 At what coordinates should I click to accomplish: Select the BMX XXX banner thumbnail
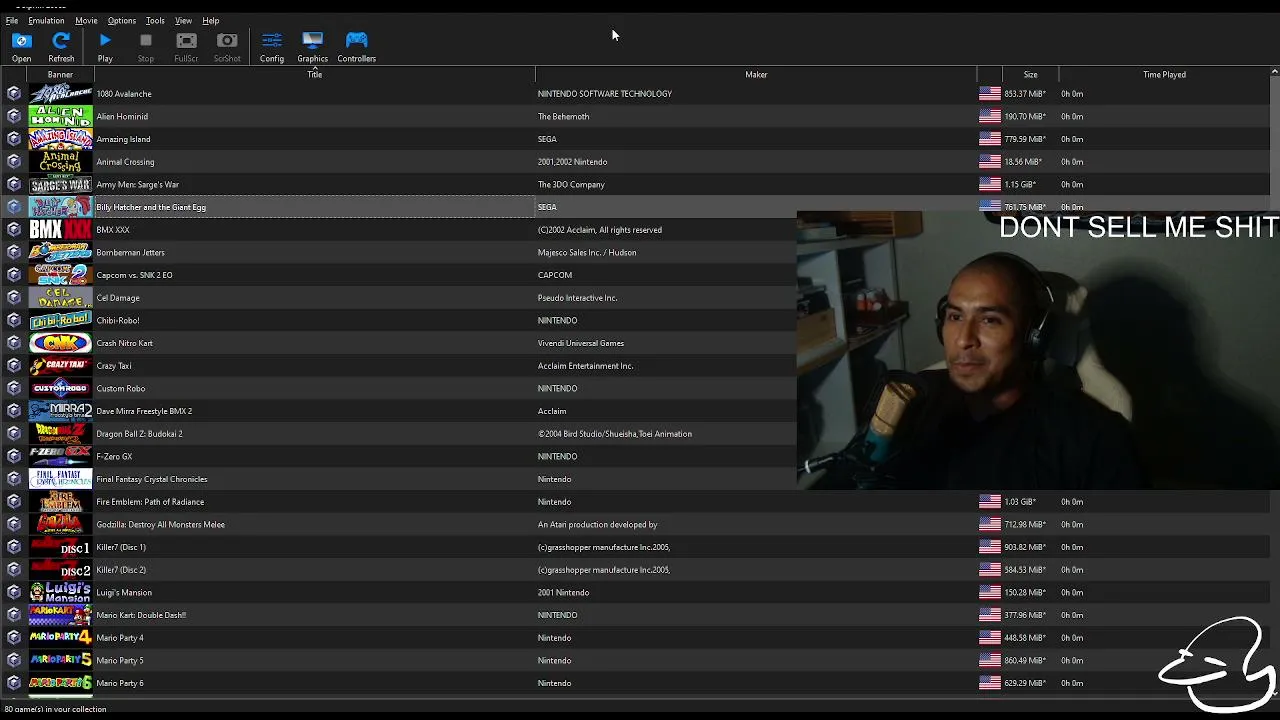(60, 230)
